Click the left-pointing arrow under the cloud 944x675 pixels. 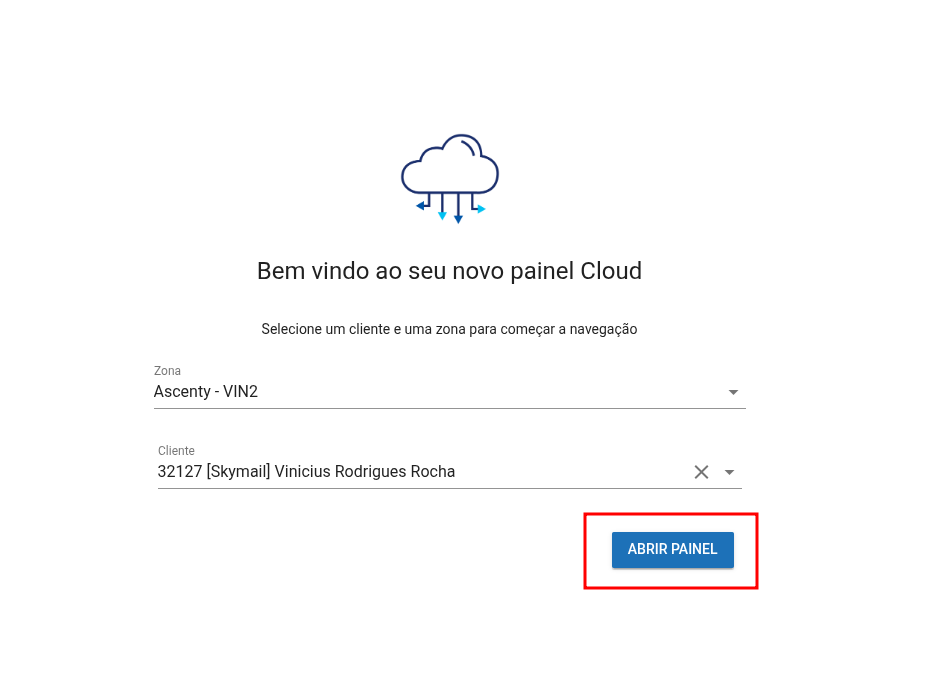[421, 206]
